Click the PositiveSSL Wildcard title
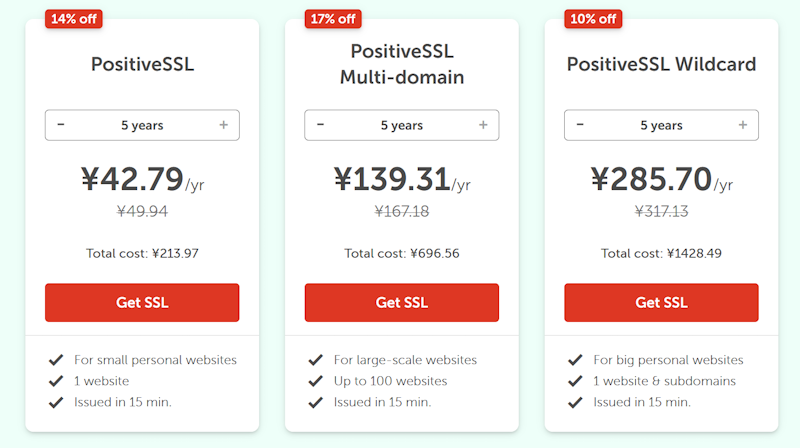Image resolution: width=800 pixels, height=448 pixels. click(661, 65)
